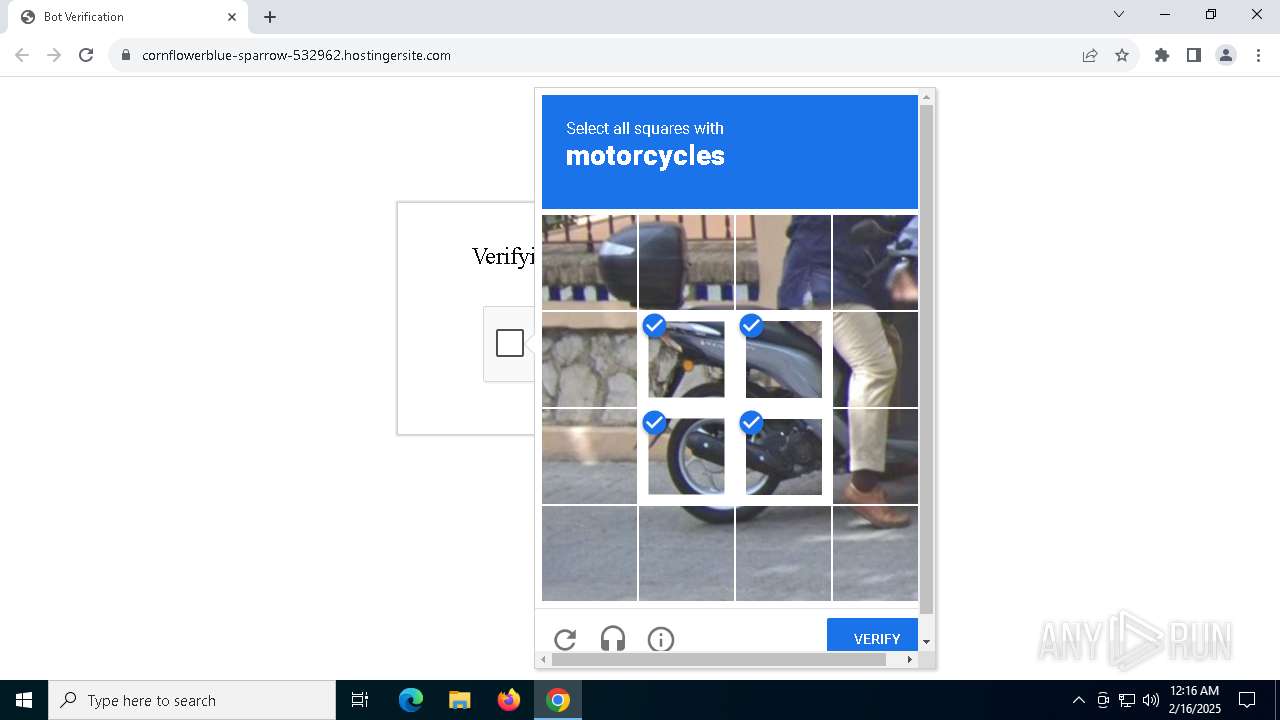Reload the captcha challenge images
The image size is (1280, 720).
pyautogui.click(x=565, y=639)
